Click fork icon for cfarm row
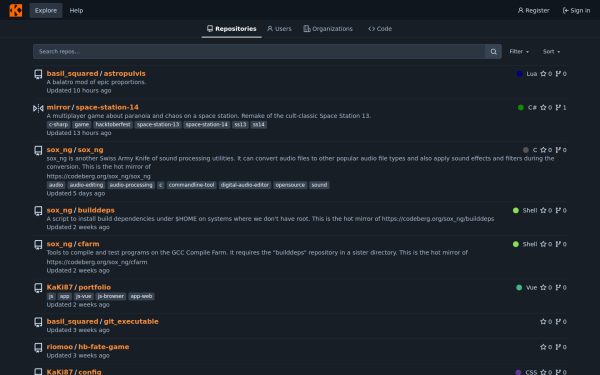600x375 pixels. [x=558, y=244]
